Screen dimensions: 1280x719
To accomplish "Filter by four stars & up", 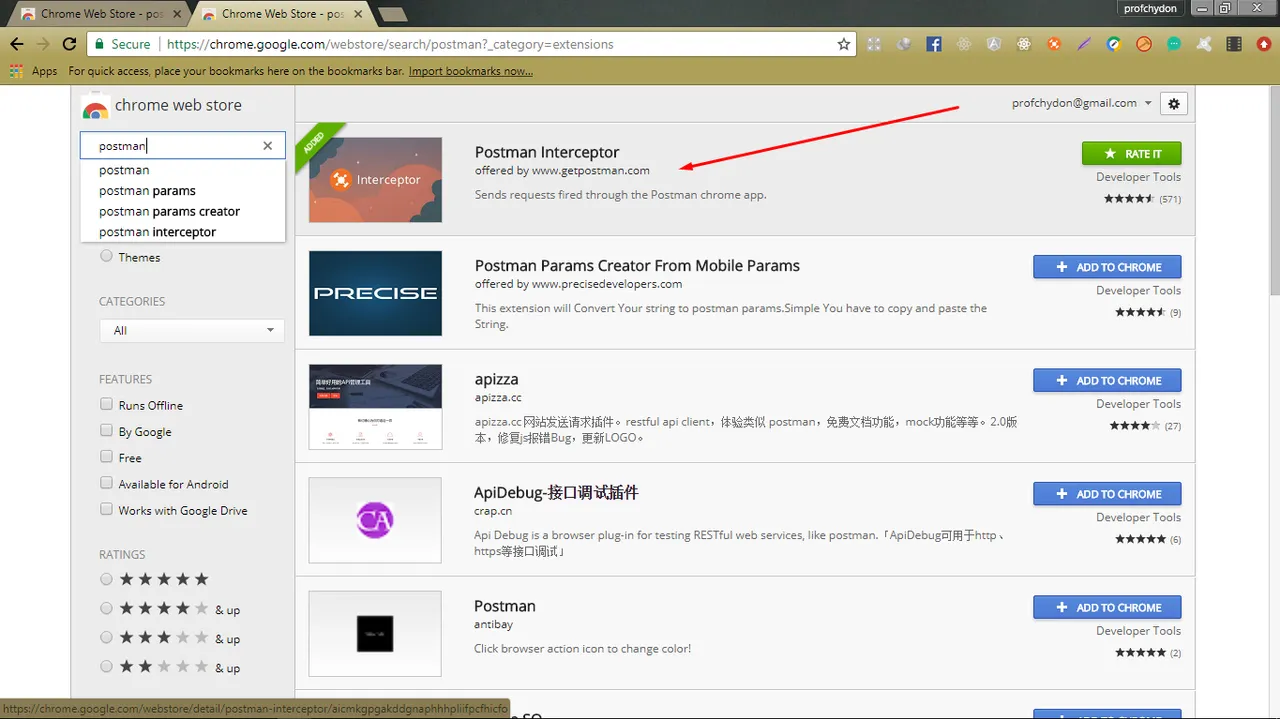I will tap(106, 608).
